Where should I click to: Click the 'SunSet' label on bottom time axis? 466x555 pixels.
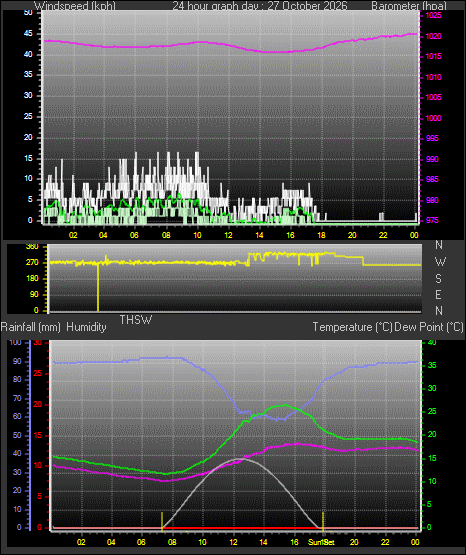[321, 542]
